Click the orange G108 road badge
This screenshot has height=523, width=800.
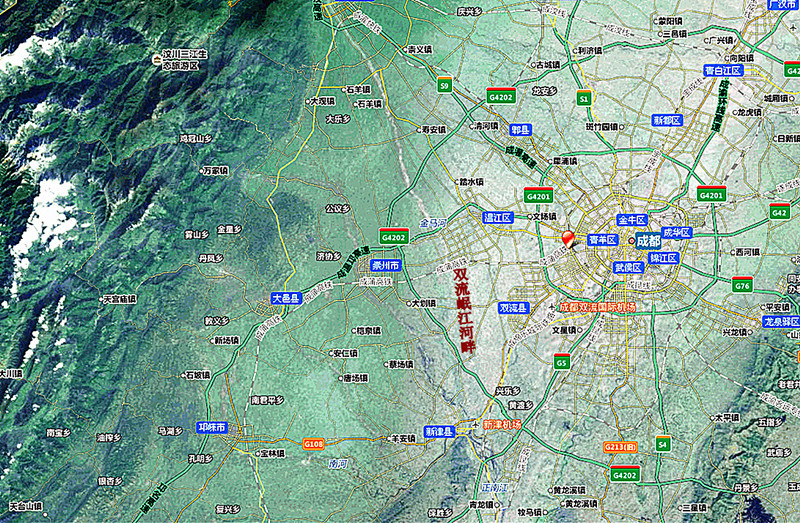pos(314,443)
